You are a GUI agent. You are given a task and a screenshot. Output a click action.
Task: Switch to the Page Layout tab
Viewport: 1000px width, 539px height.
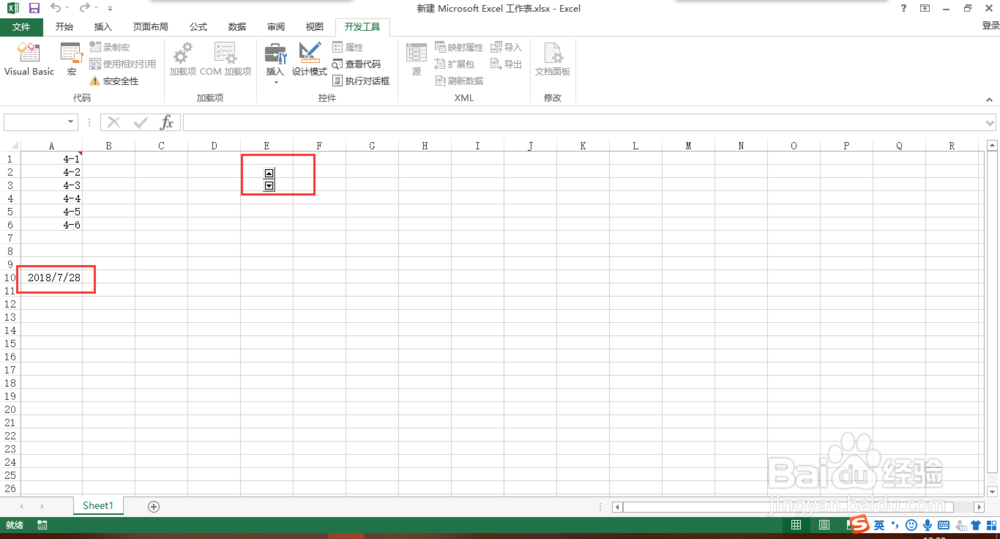pyautogui.click(x=151, y=27)
